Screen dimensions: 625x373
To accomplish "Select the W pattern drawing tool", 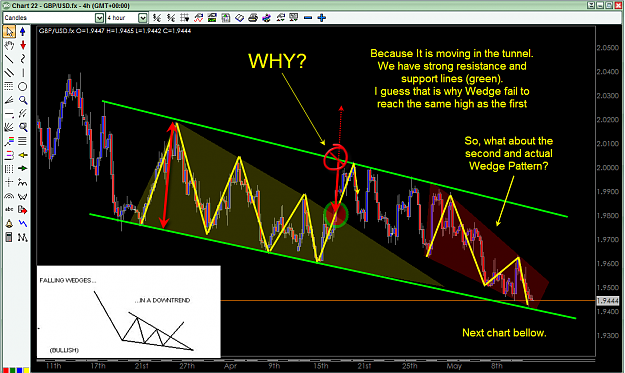I will 23,196.
